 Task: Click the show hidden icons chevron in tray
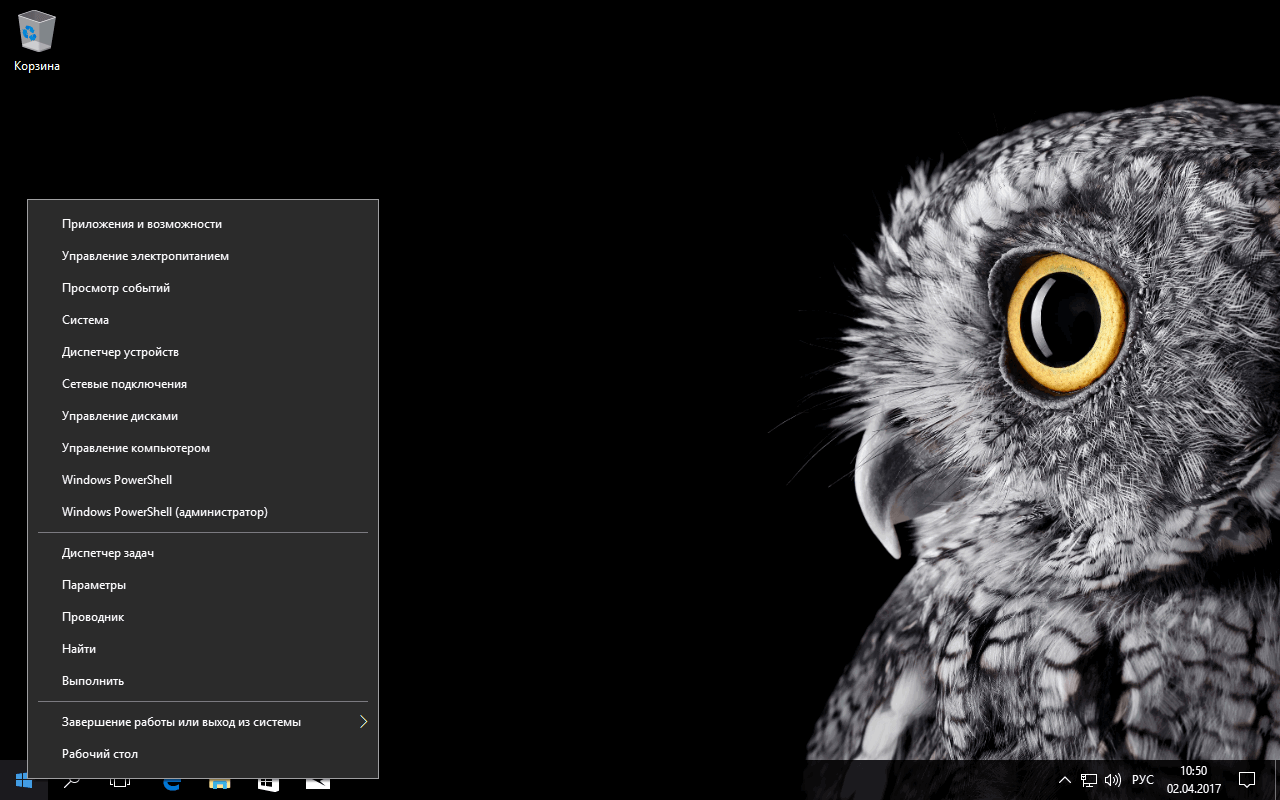pyautogui.click(x=1064, y=780)
